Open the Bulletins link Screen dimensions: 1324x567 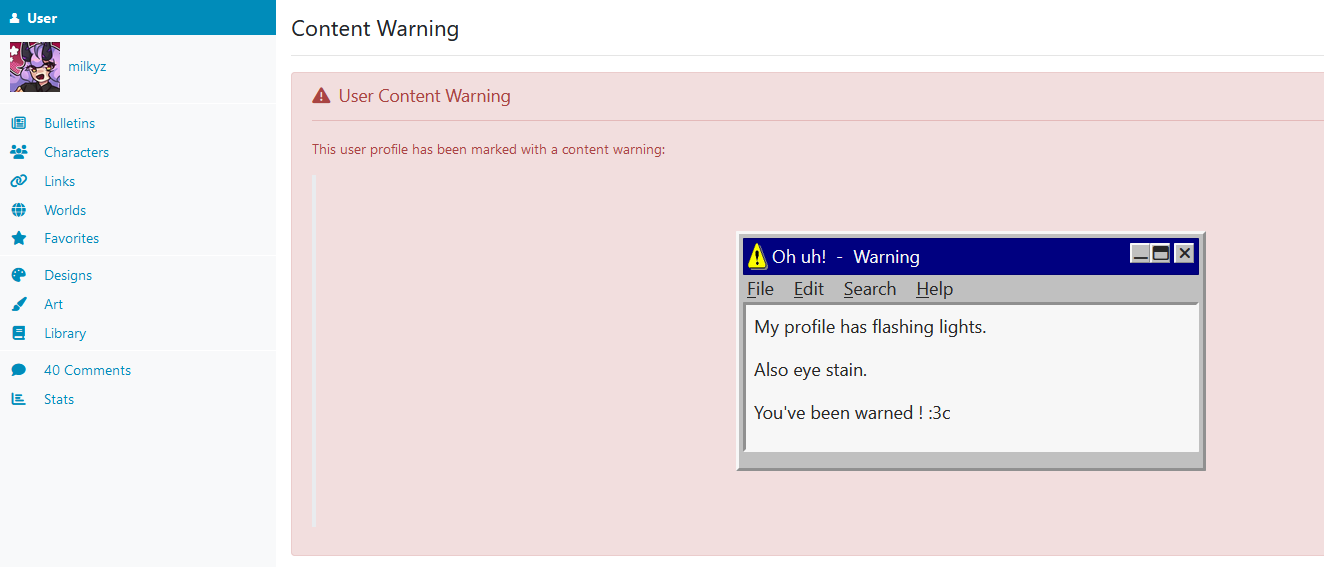coord(69,123)
